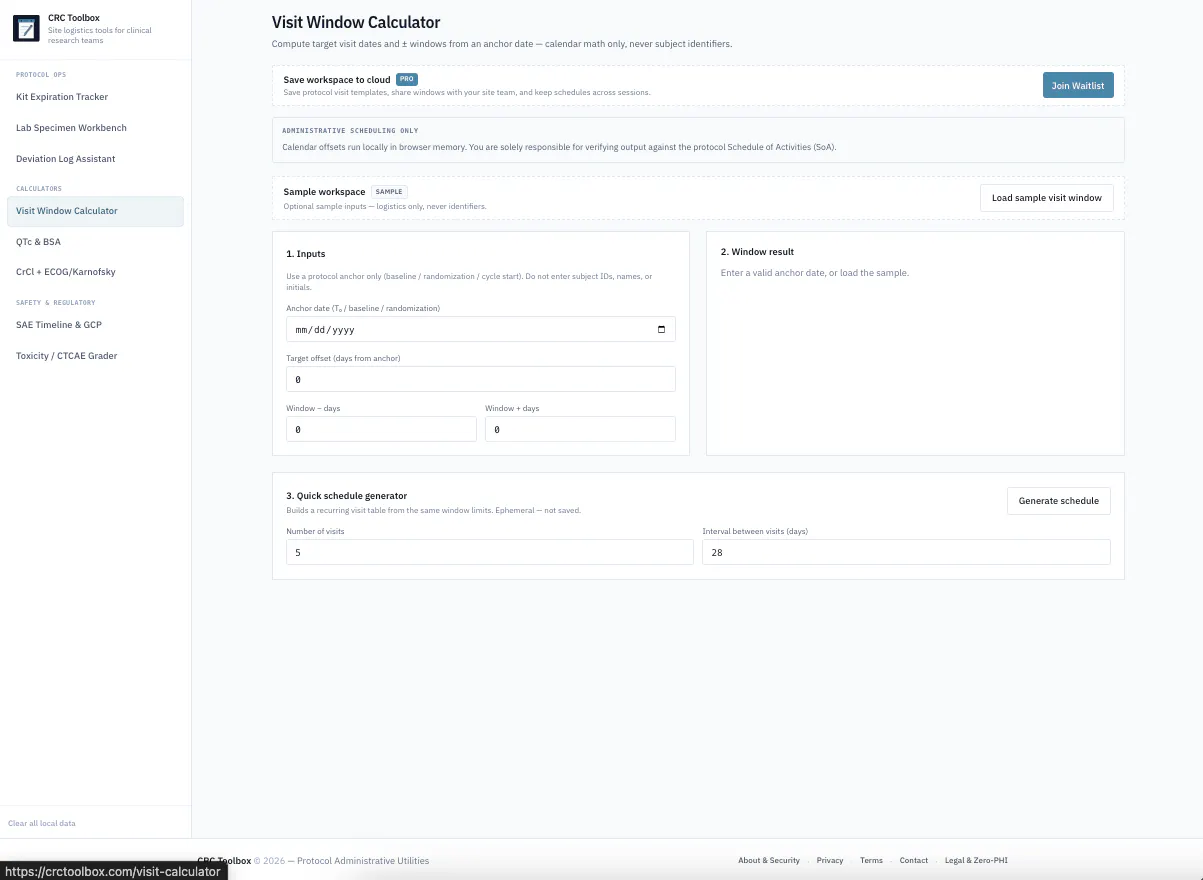Open Privacy footer link
1203x880 pixels.
tap(830, 860)
